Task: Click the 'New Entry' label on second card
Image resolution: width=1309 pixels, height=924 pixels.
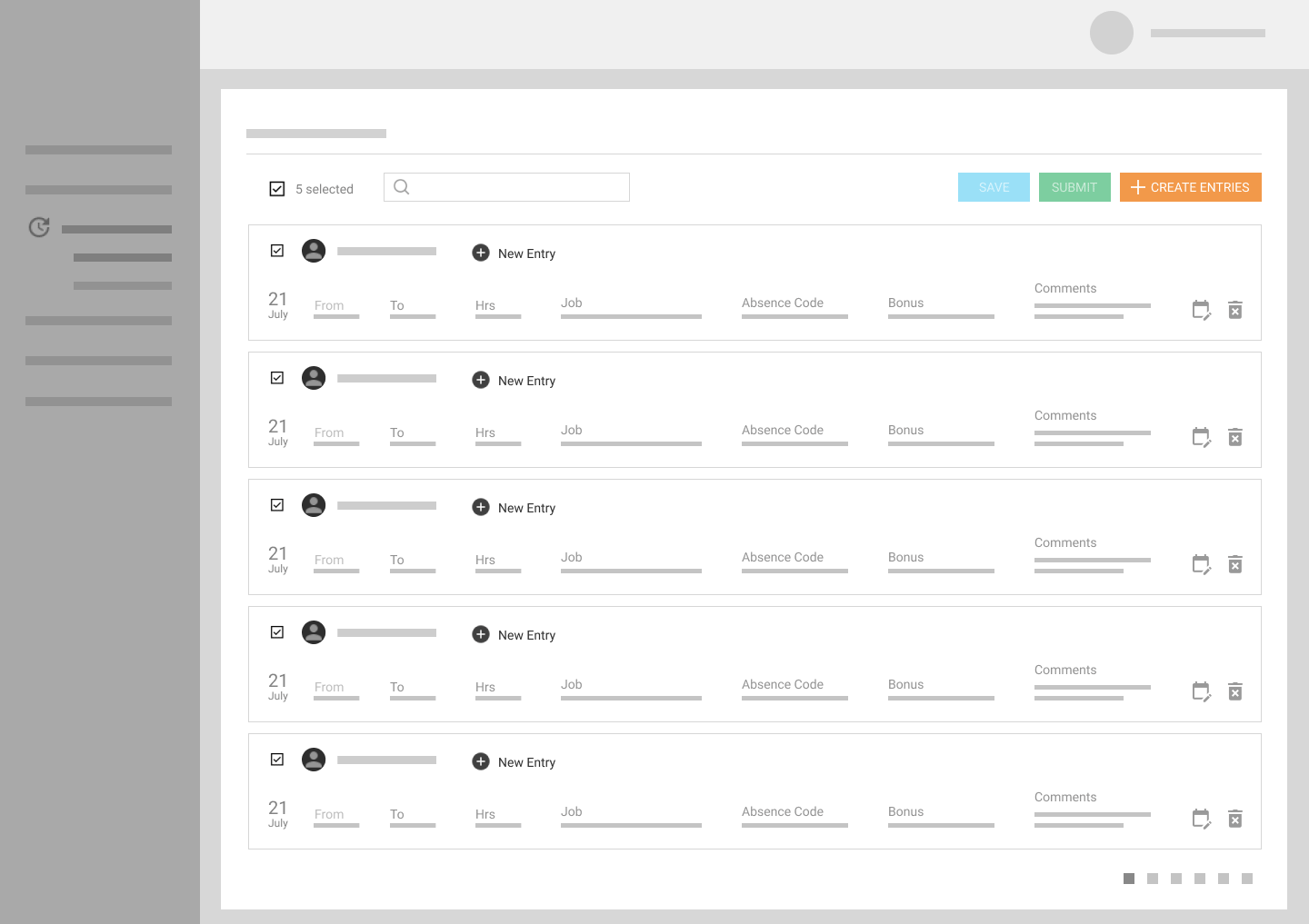Action: 526,381
